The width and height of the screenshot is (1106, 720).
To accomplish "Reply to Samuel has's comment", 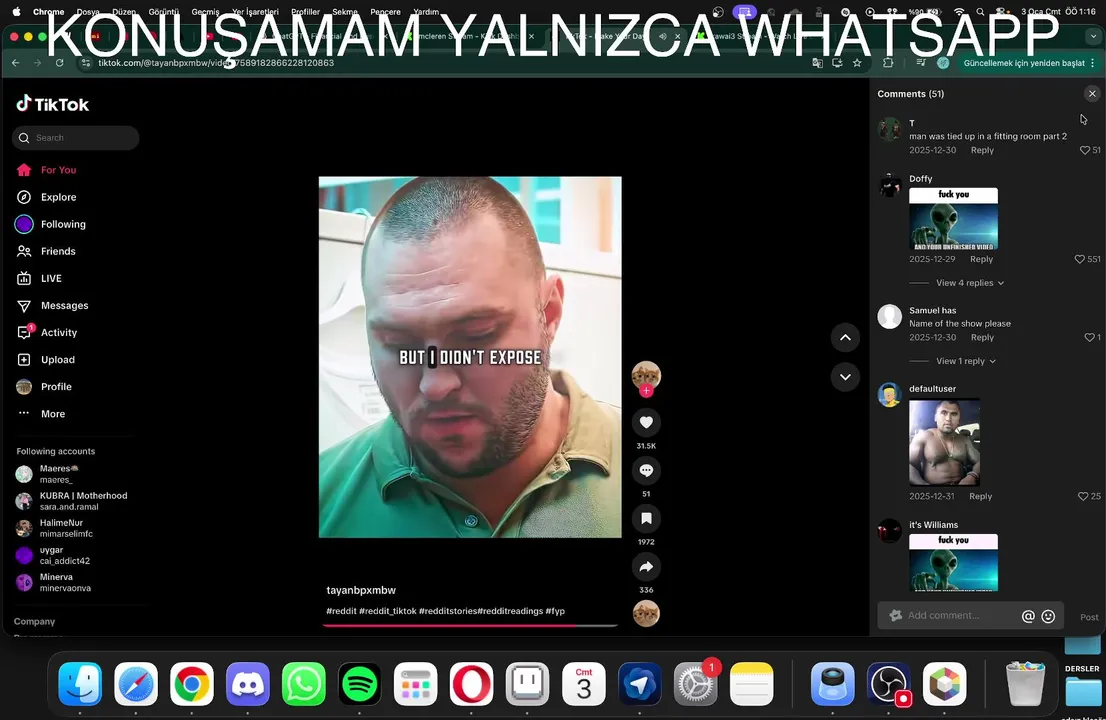I will (982, 338).
